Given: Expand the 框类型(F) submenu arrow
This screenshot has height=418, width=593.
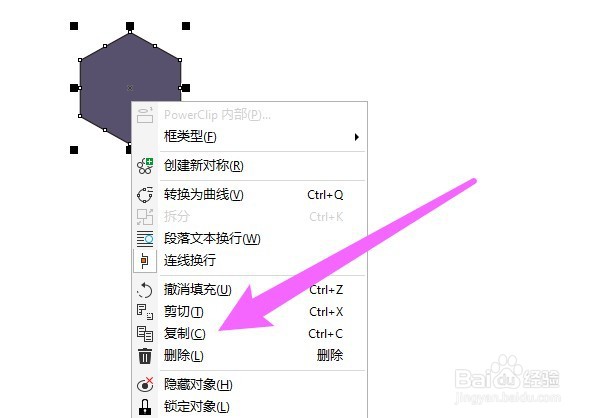Looking at the screenshot, I should (x=356, y=137).
